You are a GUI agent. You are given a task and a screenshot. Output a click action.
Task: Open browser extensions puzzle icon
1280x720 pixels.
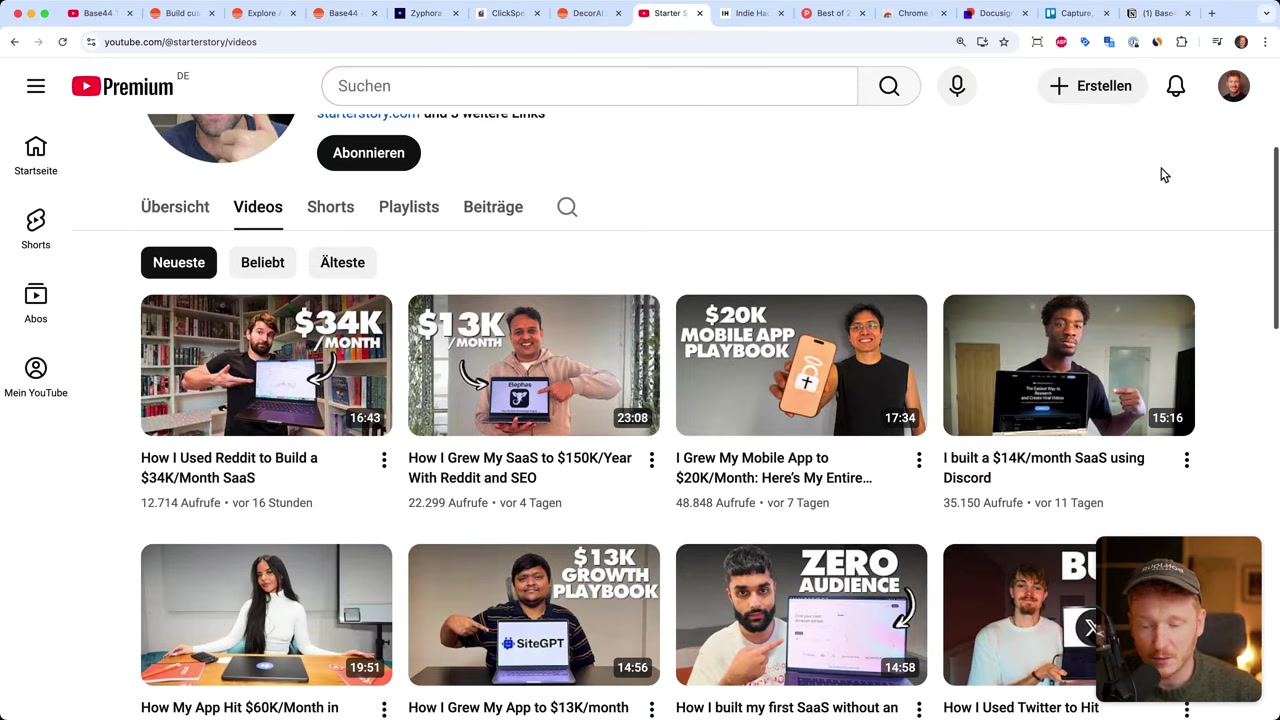tap(1182, 42)
